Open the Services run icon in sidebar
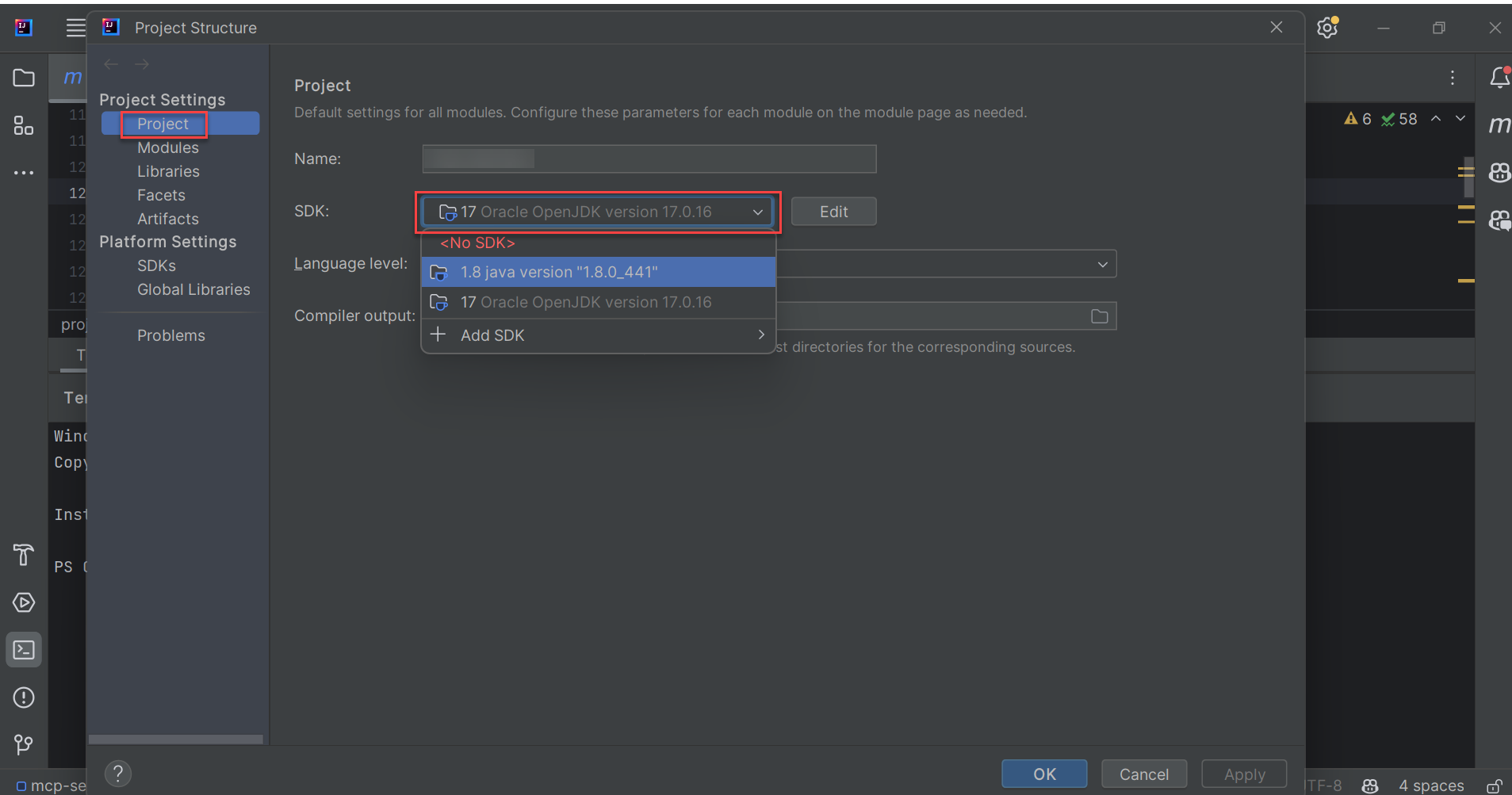This screenshot has height=795, width=1512. click(24, 602)
